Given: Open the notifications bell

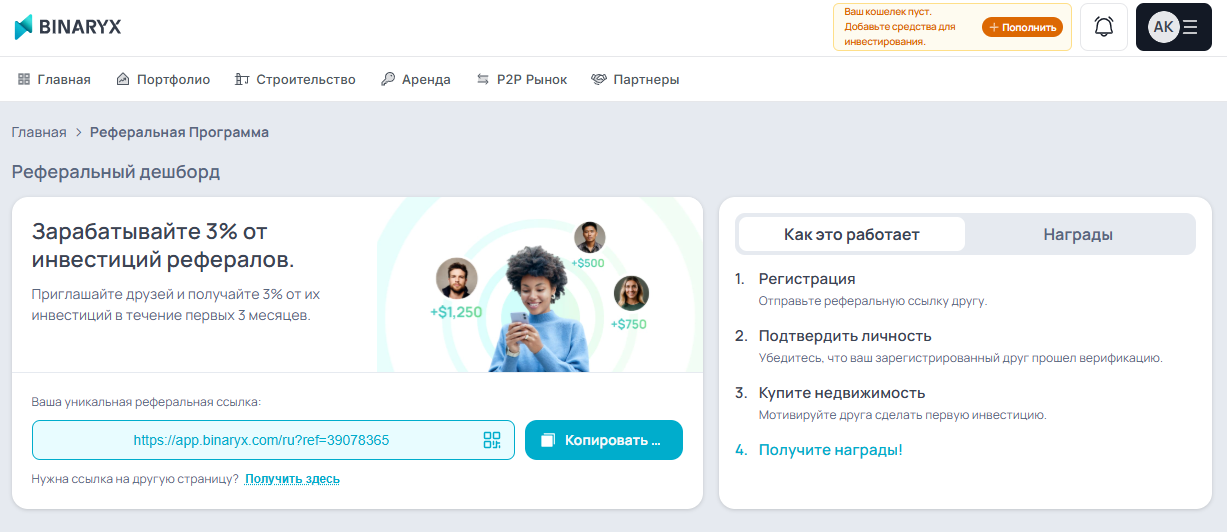Looking at the screenshot, I should (x=1104, y=27).
